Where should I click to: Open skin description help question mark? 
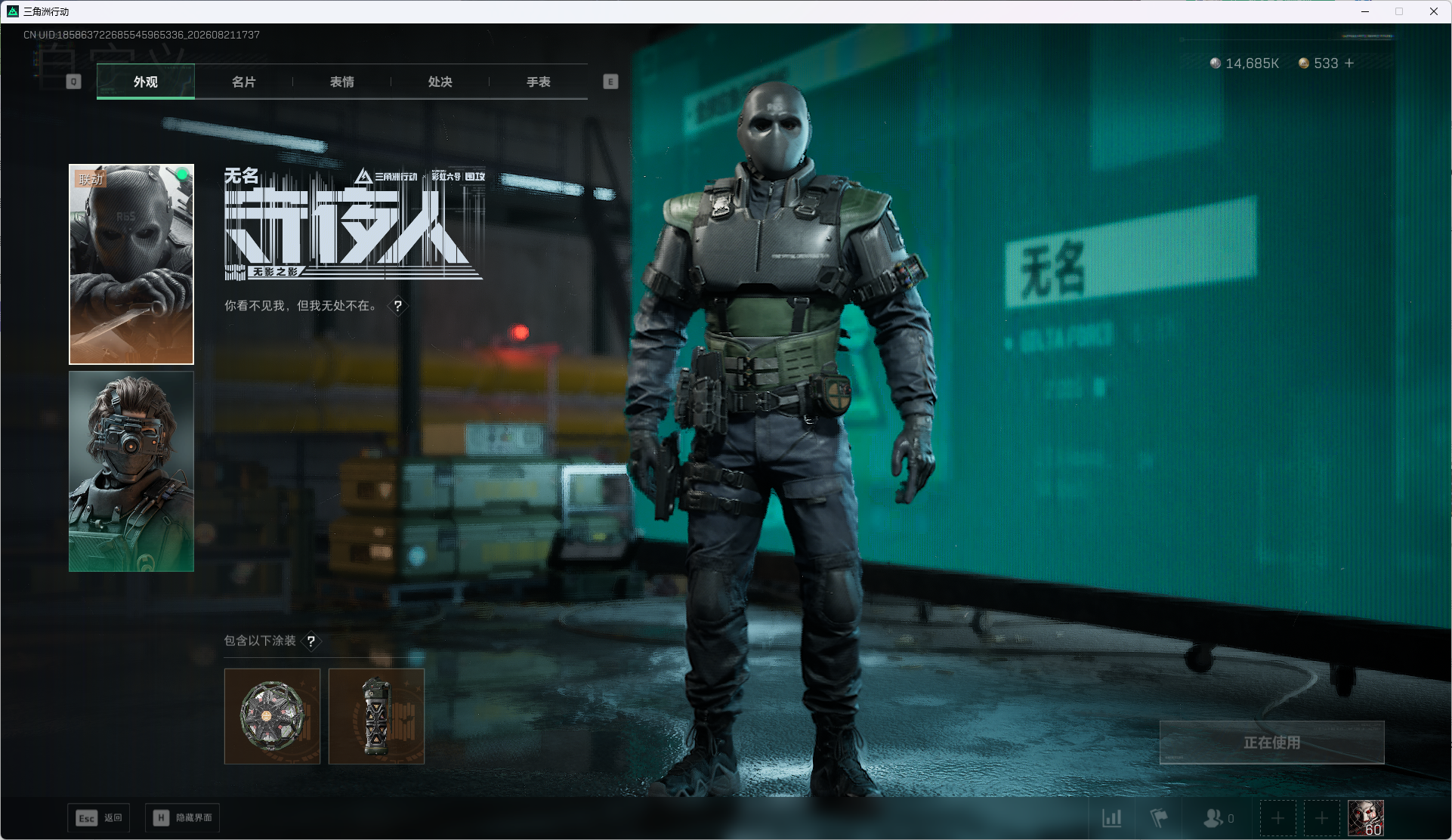[397, 306]
